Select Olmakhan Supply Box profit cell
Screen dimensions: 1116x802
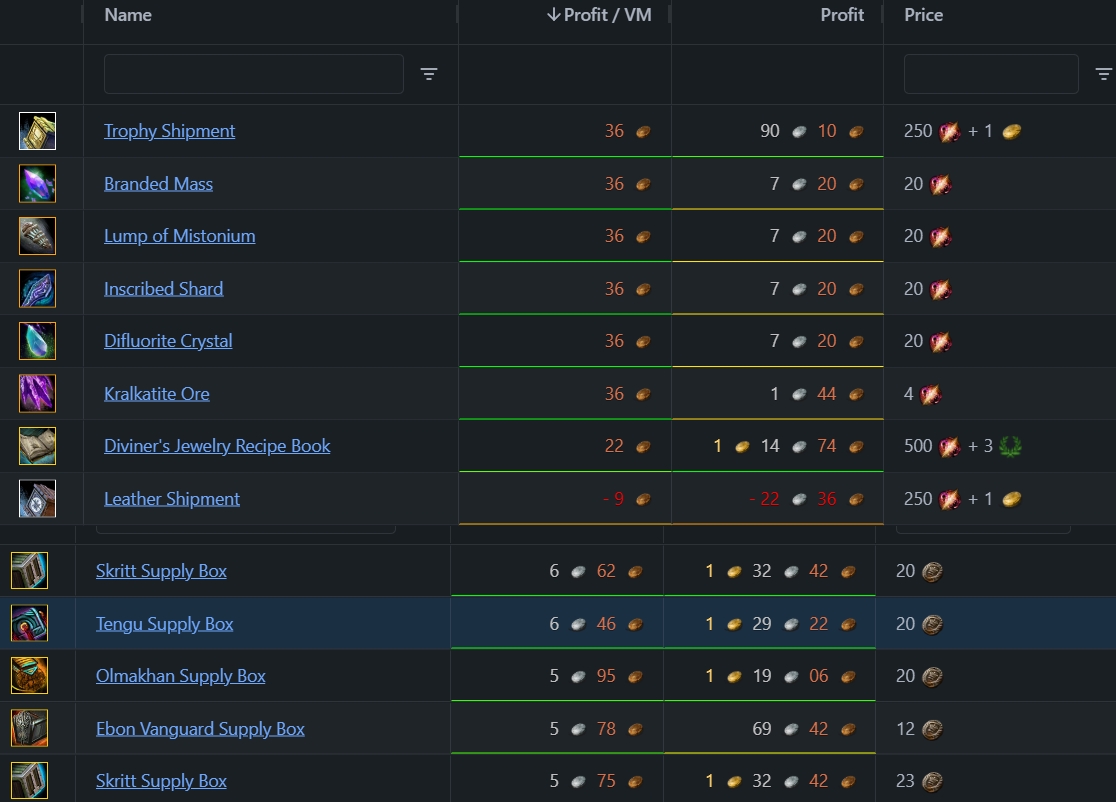pos(769,675)
